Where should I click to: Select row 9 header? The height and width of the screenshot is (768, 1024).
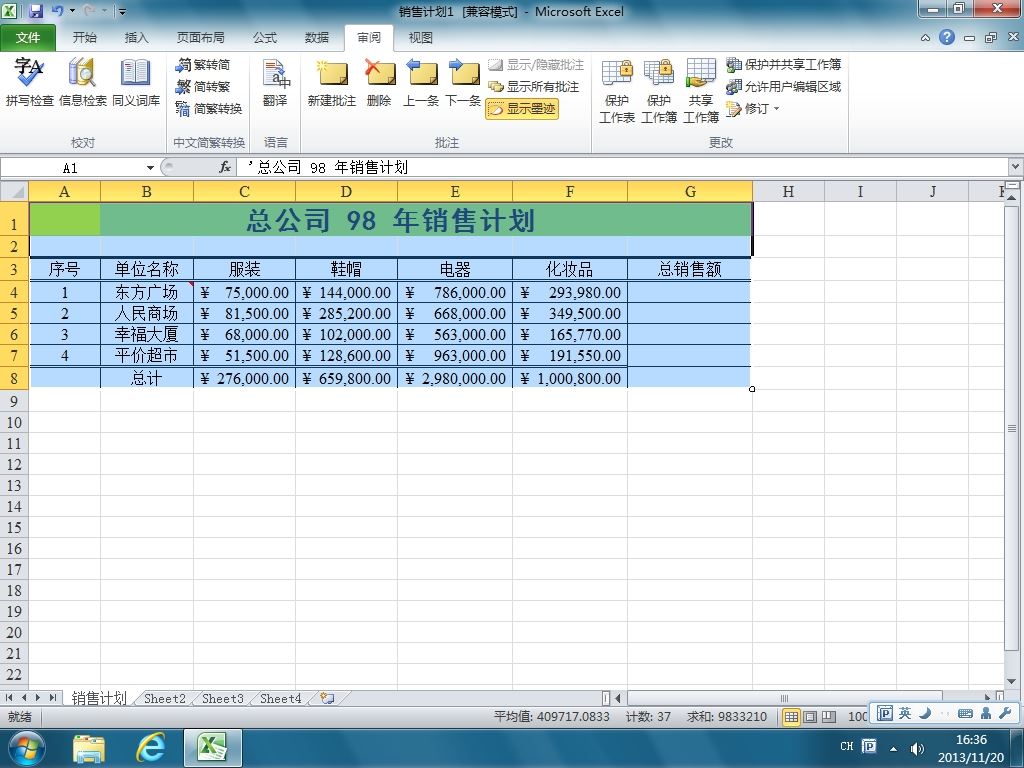coord(14,401)
